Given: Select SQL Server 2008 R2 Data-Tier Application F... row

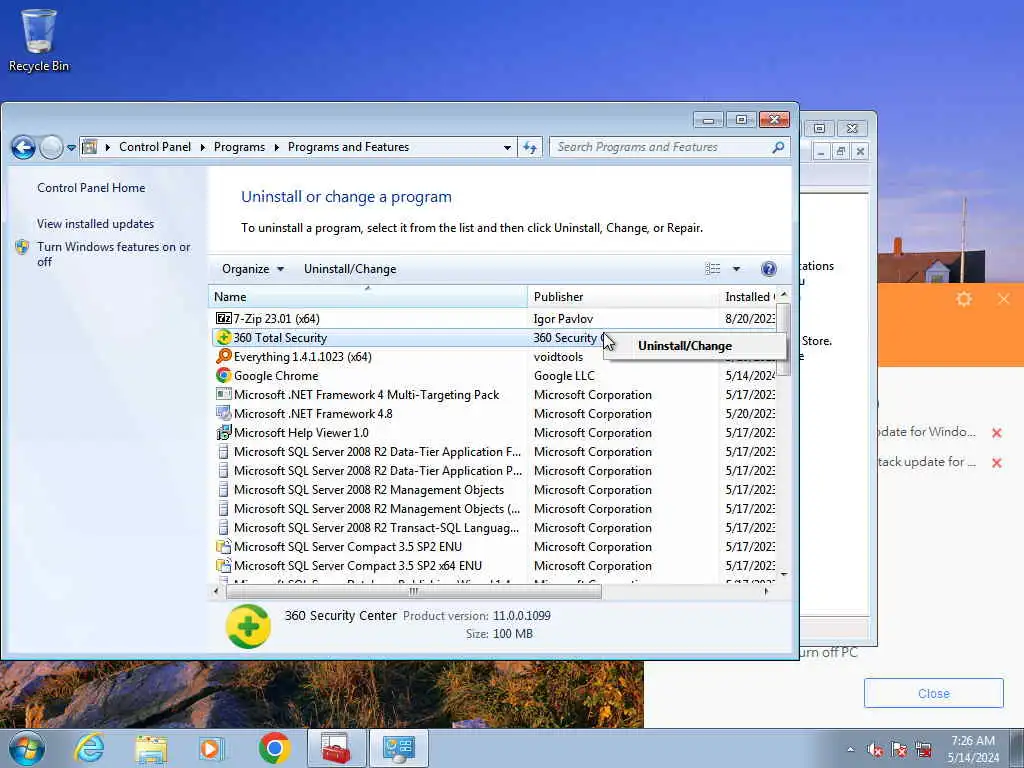Looking at the screenshot, I should (x=494, y=452).
